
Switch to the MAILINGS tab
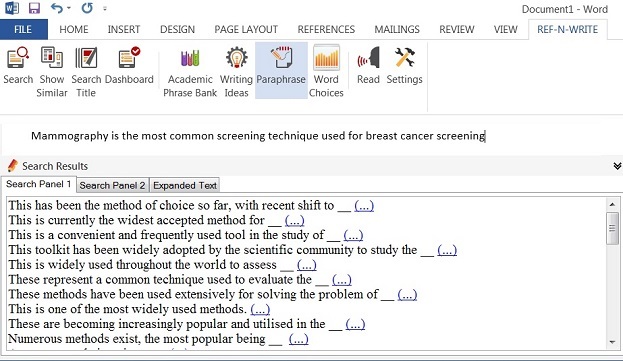tap(397, 29)
